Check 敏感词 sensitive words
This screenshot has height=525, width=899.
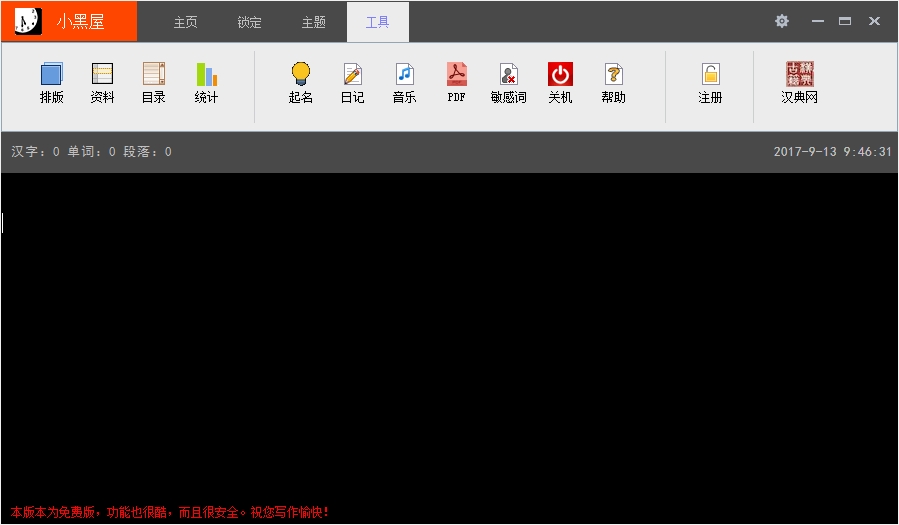coord(509,83)
